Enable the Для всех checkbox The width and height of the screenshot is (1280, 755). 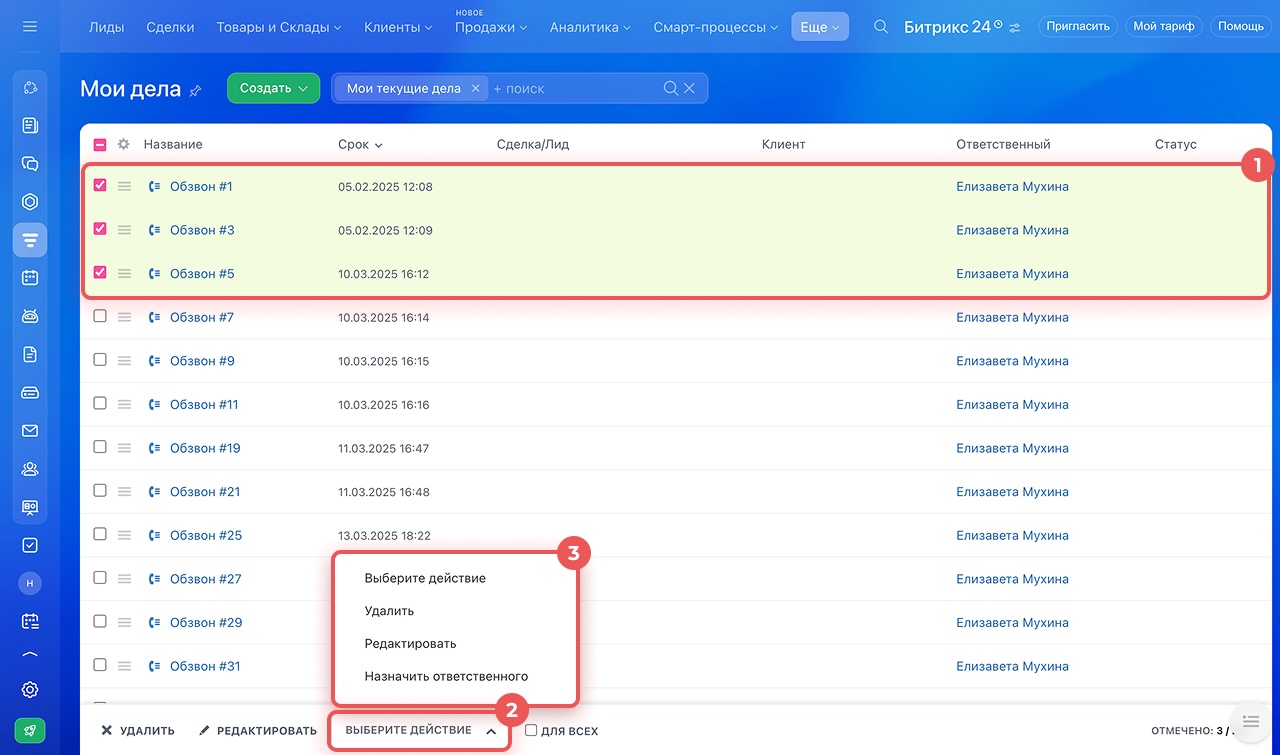tap(531, 730)
